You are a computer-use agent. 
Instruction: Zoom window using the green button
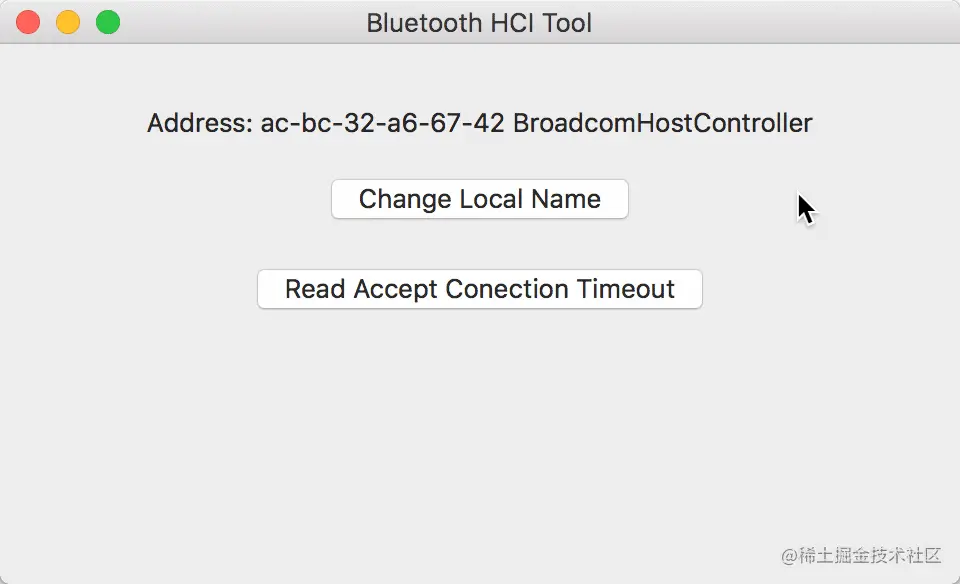(108, 22)
